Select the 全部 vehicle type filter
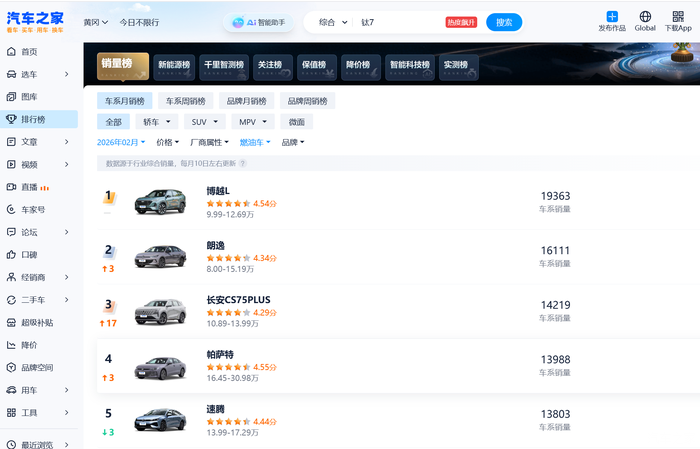The image size is (700, 449). pyautogui.click(x=113, y=122)
